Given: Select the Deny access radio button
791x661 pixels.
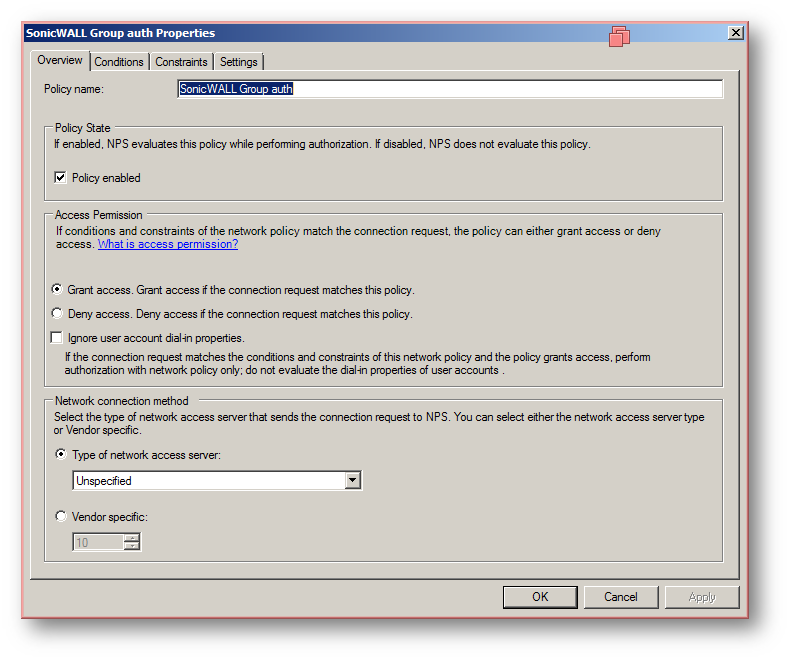Looking at the screenshot, I should (x=57, y=313).
